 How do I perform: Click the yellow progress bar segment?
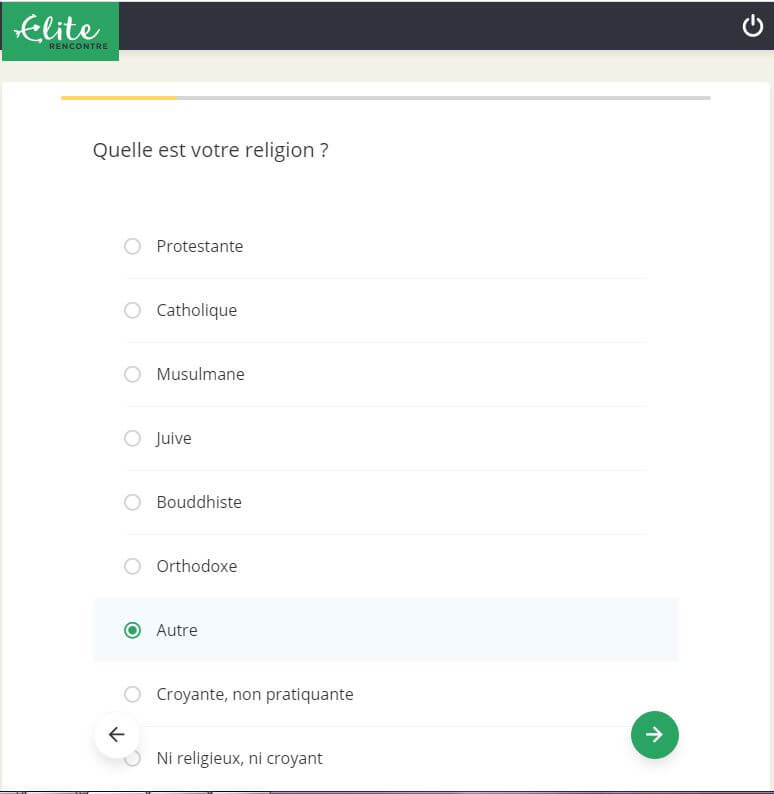[118, 98]
